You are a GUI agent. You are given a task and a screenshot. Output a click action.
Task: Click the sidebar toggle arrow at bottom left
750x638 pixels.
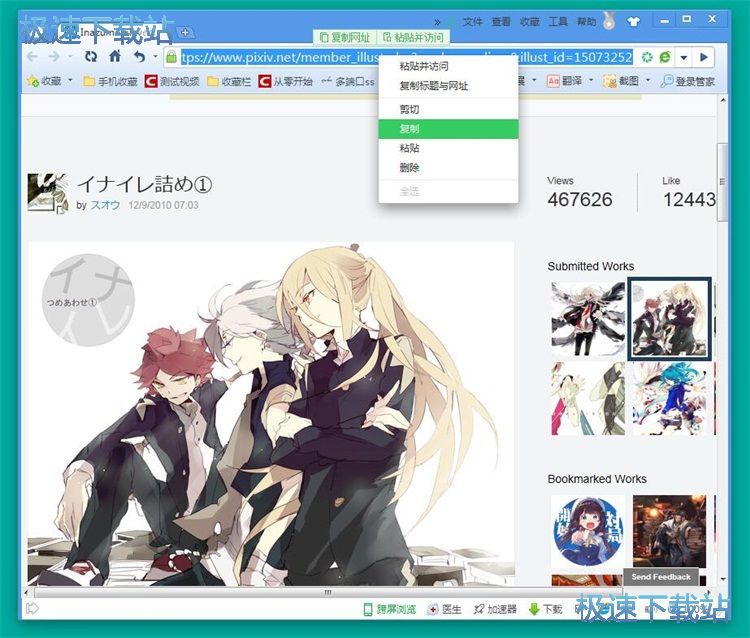click(x=33, y=608)
